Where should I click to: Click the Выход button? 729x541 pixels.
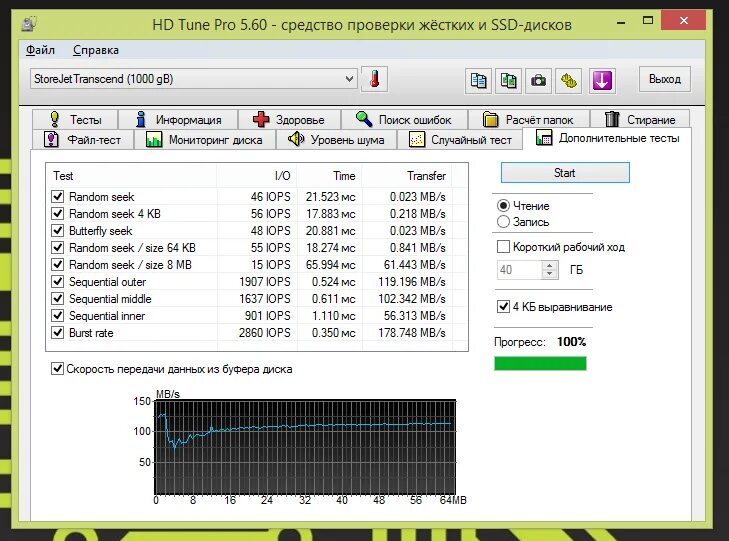pyautogui.click(x=665, y=79)
